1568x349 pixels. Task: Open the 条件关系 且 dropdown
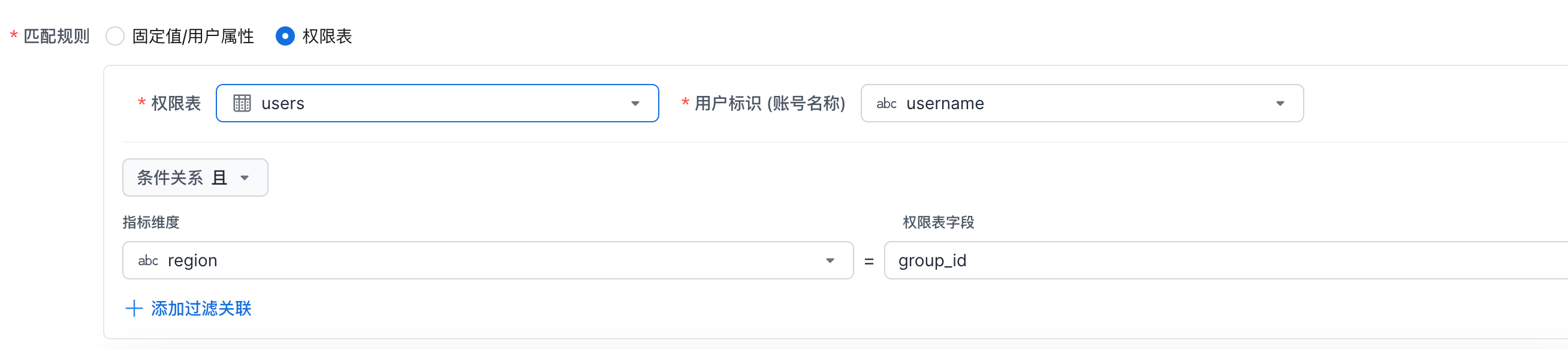pyautogui.click(x=195, y=178)
